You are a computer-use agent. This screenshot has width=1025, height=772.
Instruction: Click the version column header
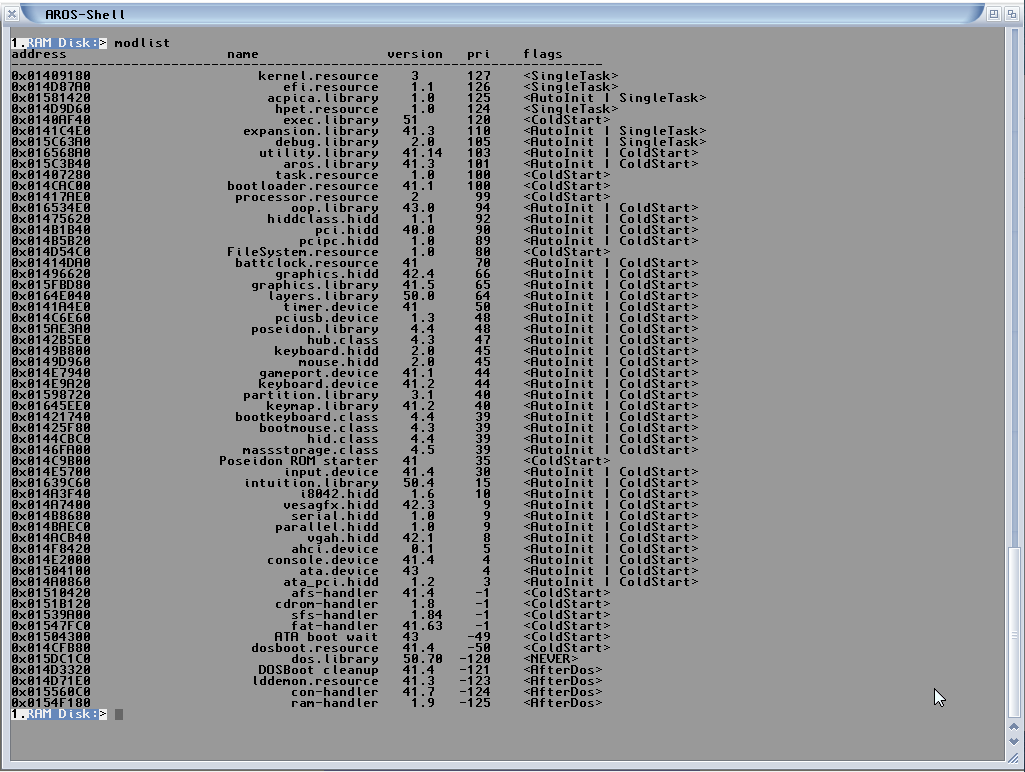[414, 54]
